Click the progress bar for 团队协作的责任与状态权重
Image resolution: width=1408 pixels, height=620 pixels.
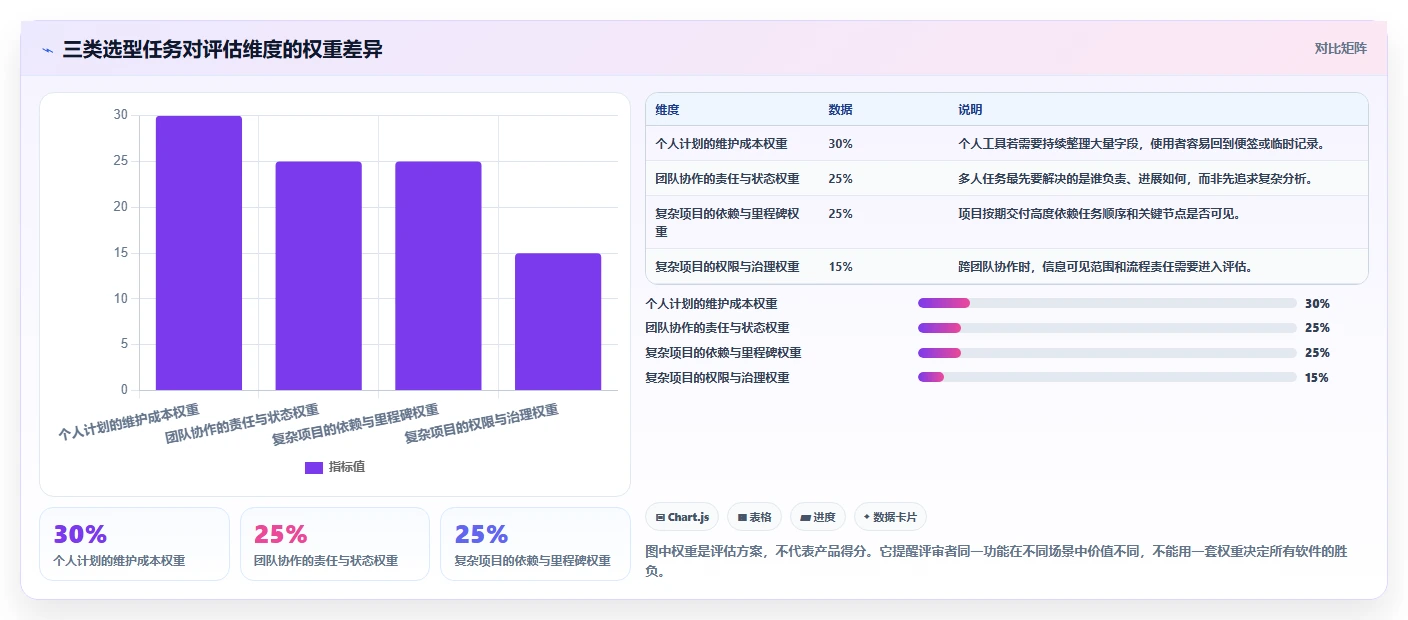pos(1107,328)
